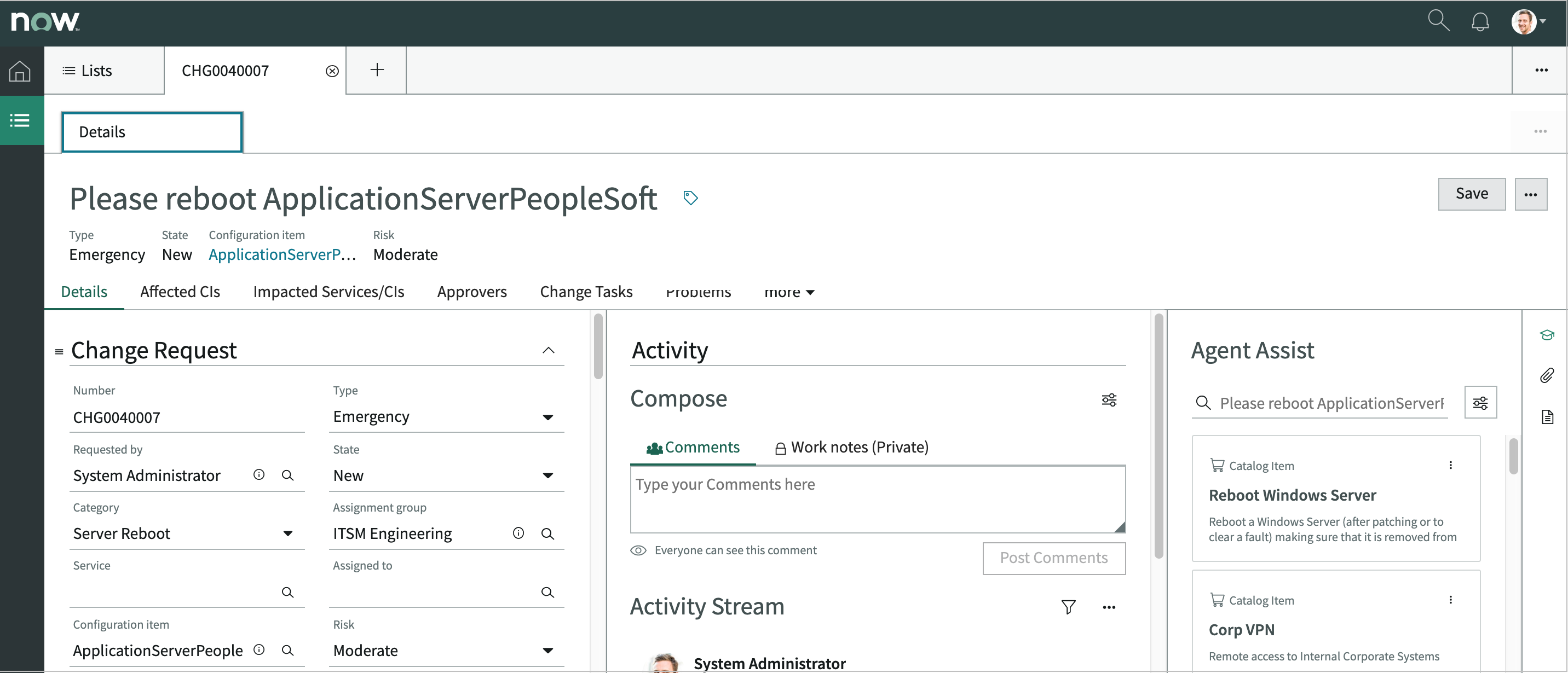The height and width of the screenshot is (673, 1568).
Task: Click the Comments text area
Action: 878,499
